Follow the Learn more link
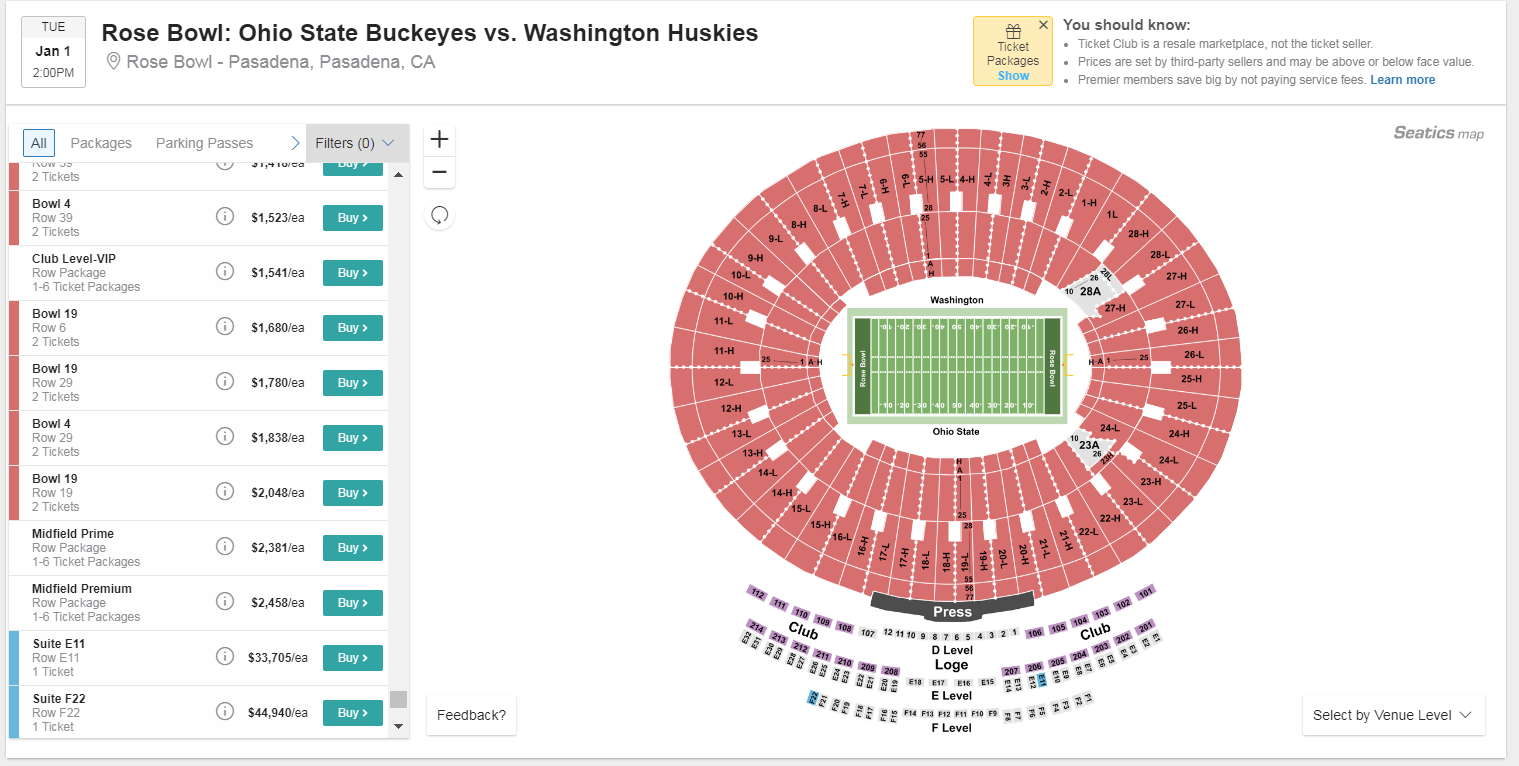Viewport: 1519px width, 766px height. click(1402, 80)
